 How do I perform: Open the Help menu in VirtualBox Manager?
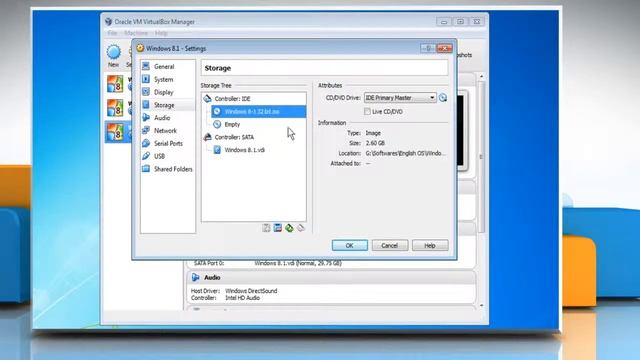[161, 33]
